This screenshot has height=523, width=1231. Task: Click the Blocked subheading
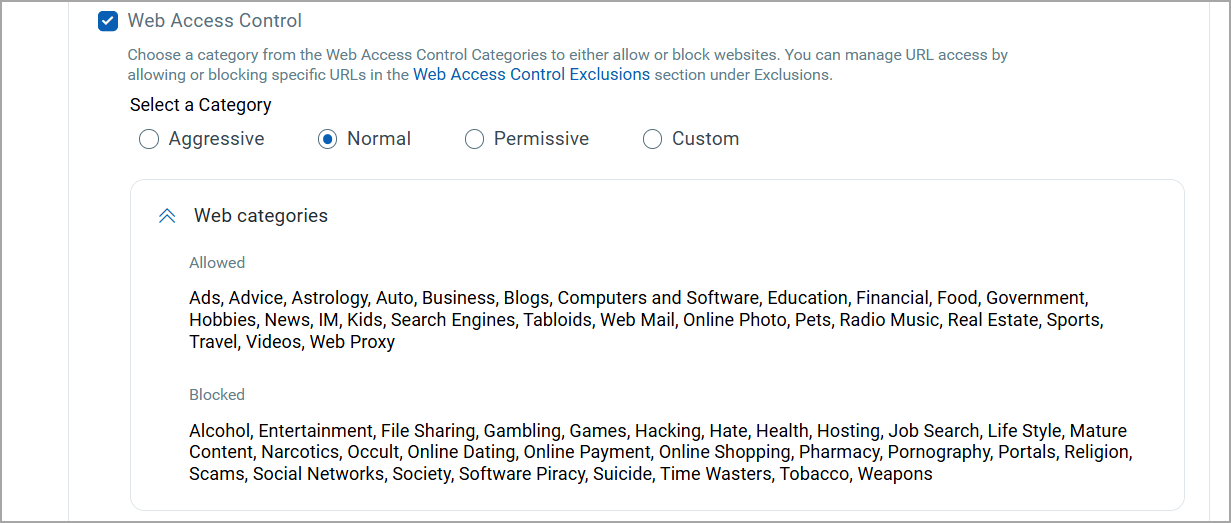pos(217,395)
